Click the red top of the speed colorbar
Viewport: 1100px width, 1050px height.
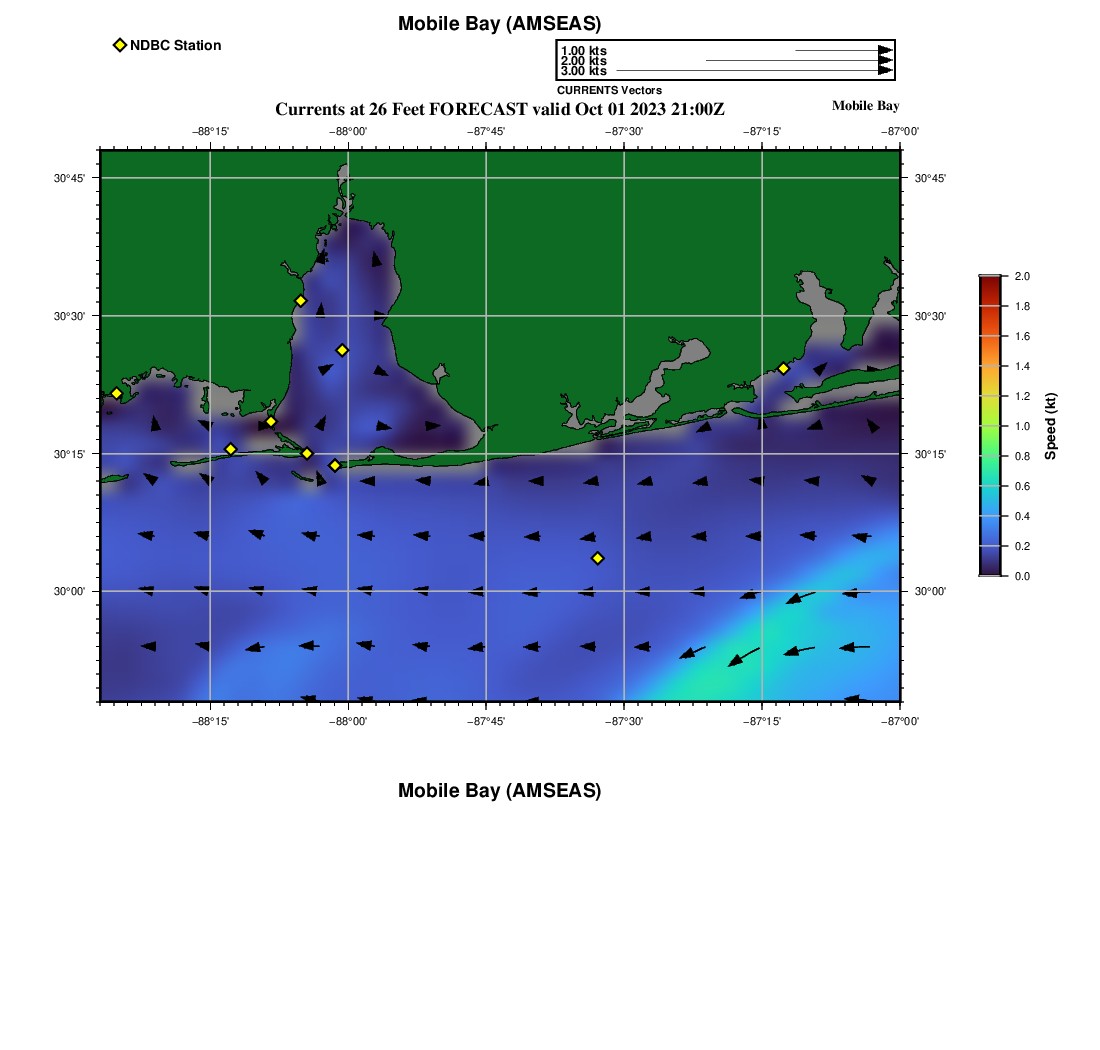pyautogui.click(x=990, y=282)
